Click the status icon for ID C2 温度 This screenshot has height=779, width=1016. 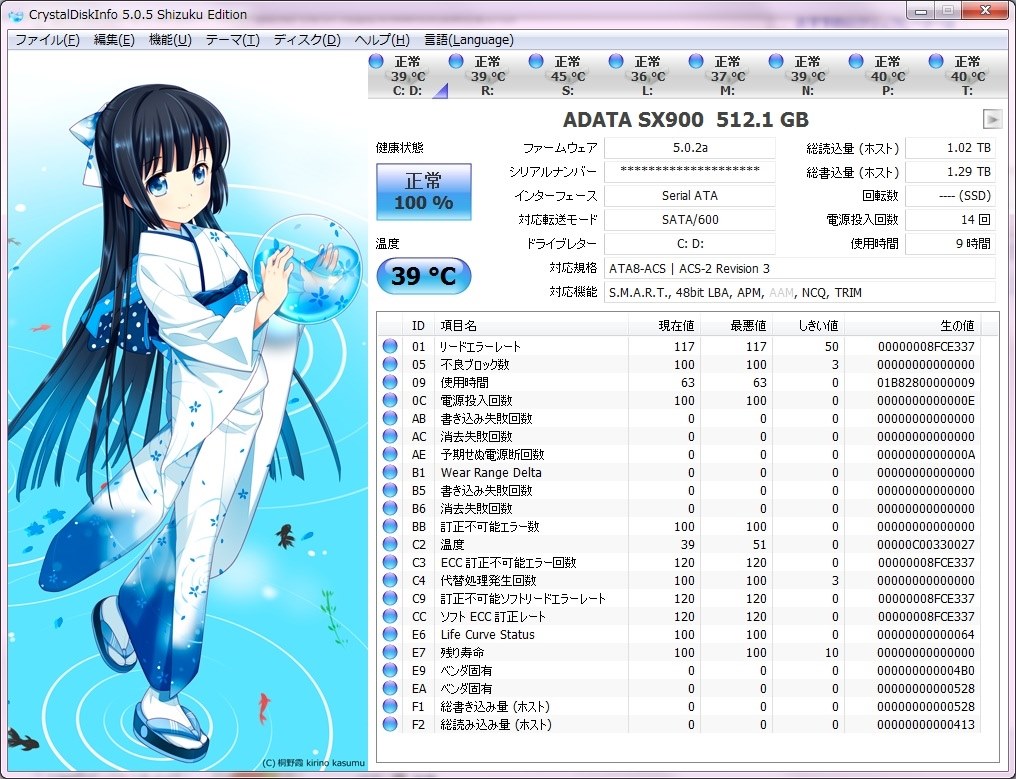(x=390, y=544)
